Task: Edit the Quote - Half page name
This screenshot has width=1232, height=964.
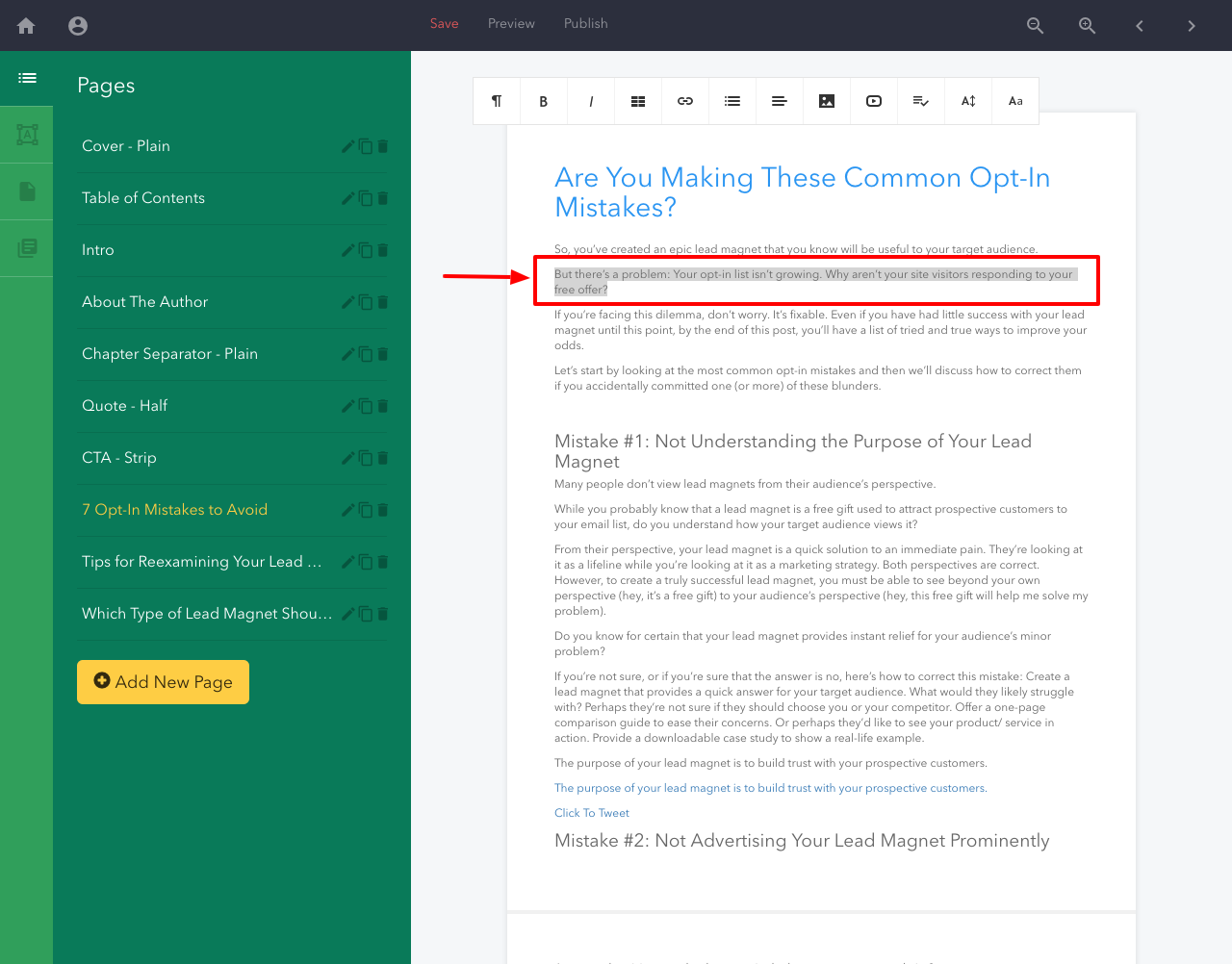Action: [348, 406]
